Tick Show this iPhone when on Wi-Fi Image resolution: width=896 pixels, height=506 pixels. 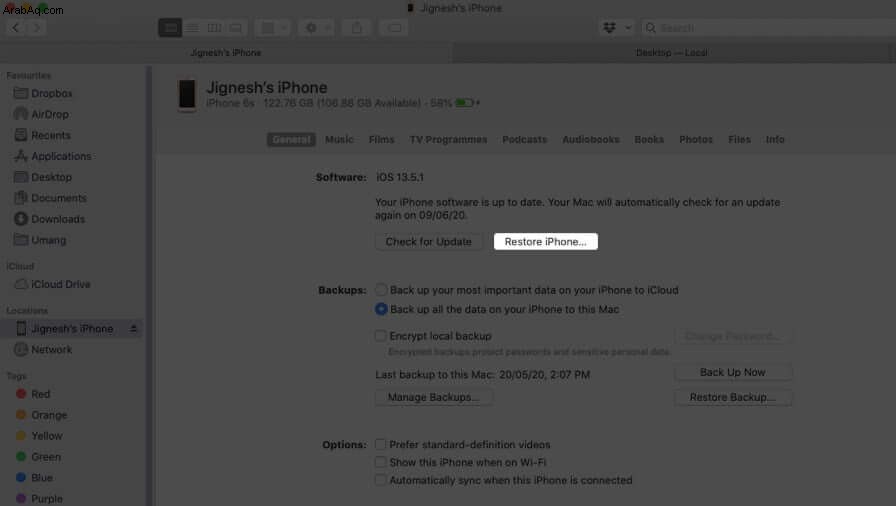pos(381,462)
